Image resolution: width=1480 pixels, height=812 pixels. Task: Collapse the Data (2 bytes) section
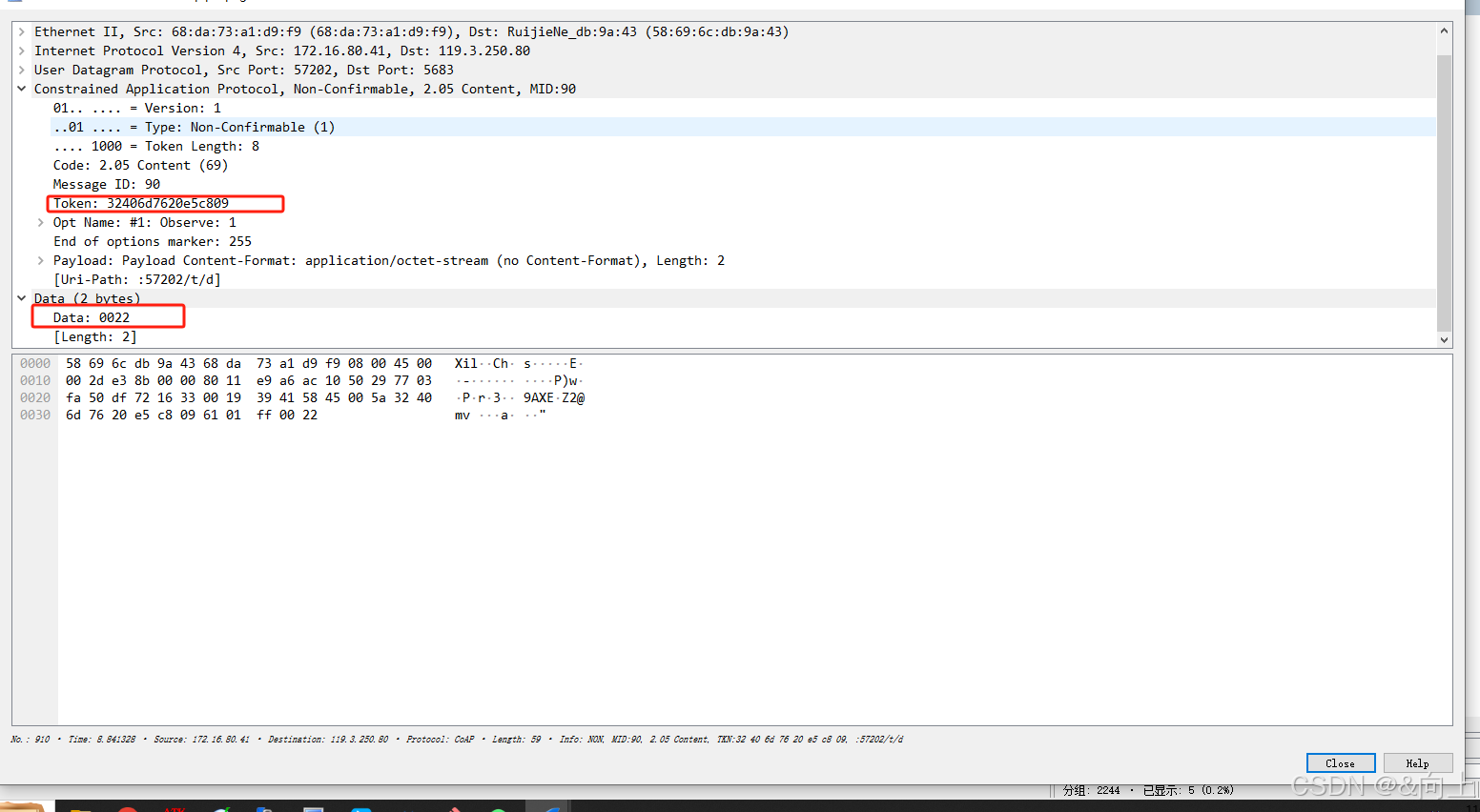(21, 298)
